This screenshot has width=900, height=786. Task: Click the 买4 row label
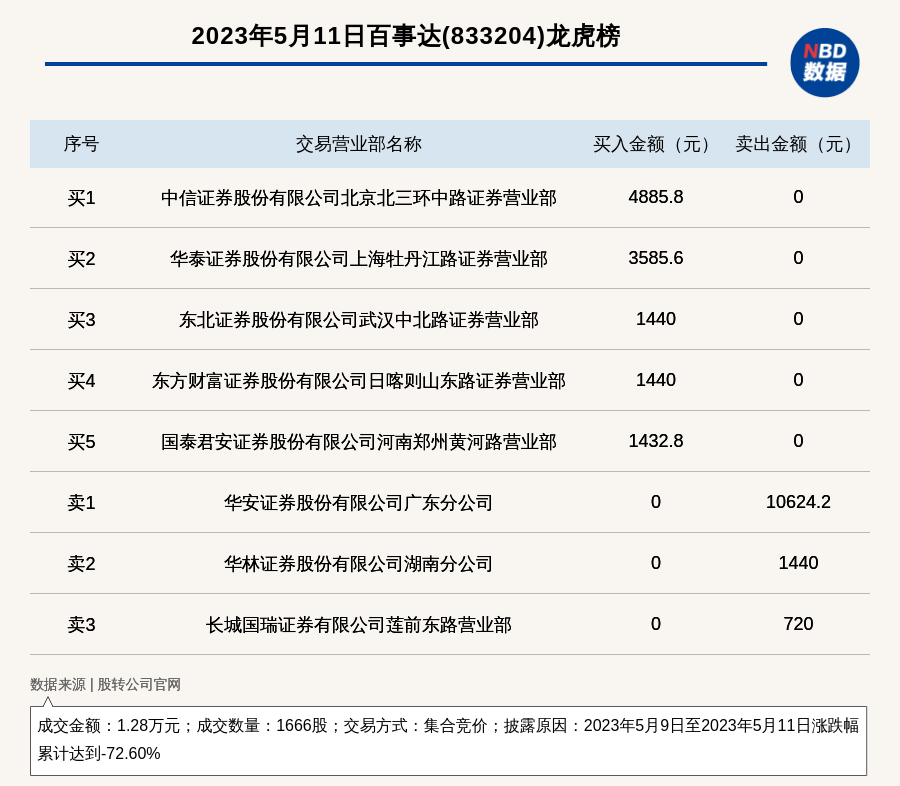[81, 381]
